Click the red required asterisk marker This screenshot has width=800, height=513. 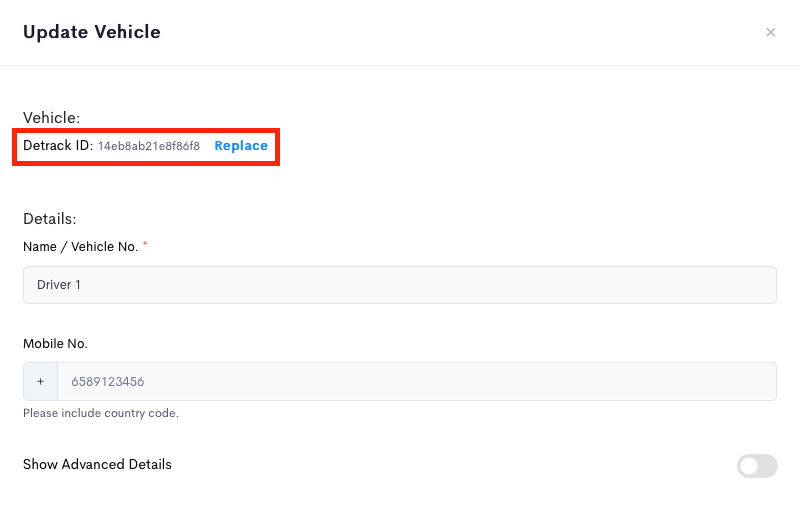pyautogui.click(x=145, y=243)
